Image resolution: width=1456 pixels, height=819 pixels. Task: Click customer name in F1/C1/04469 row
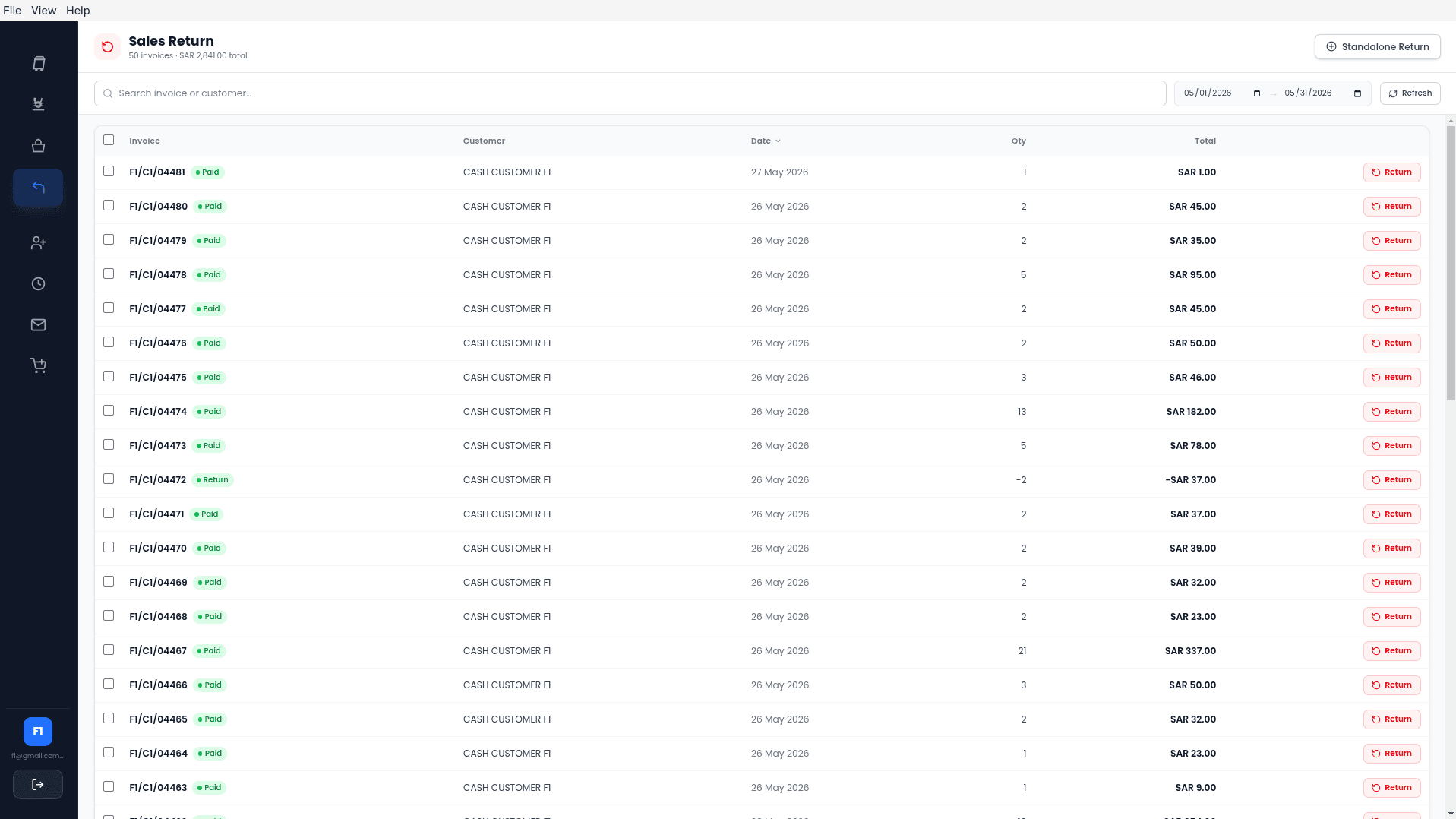click(507, 583)
